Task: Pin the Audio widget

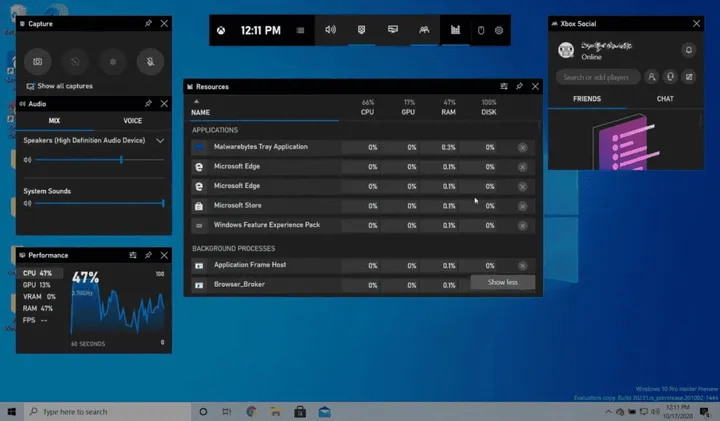Action: tap(148, 103)
